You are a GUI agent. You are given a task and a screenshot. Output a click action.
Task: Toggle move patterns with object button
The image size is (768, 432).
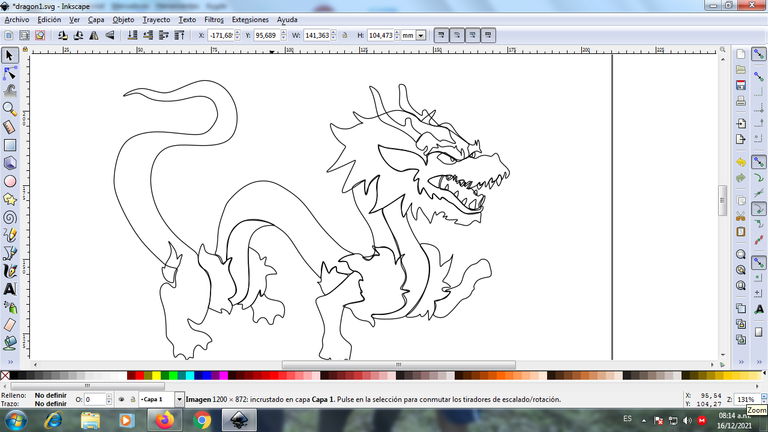(x=488, y=35)
